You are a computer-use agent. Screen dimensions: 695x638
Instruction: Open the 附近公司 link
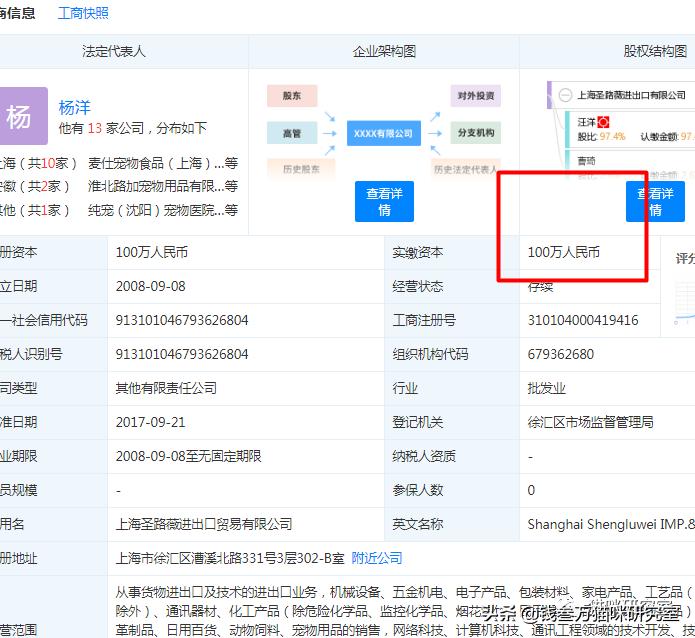click(x=377, y=558)
